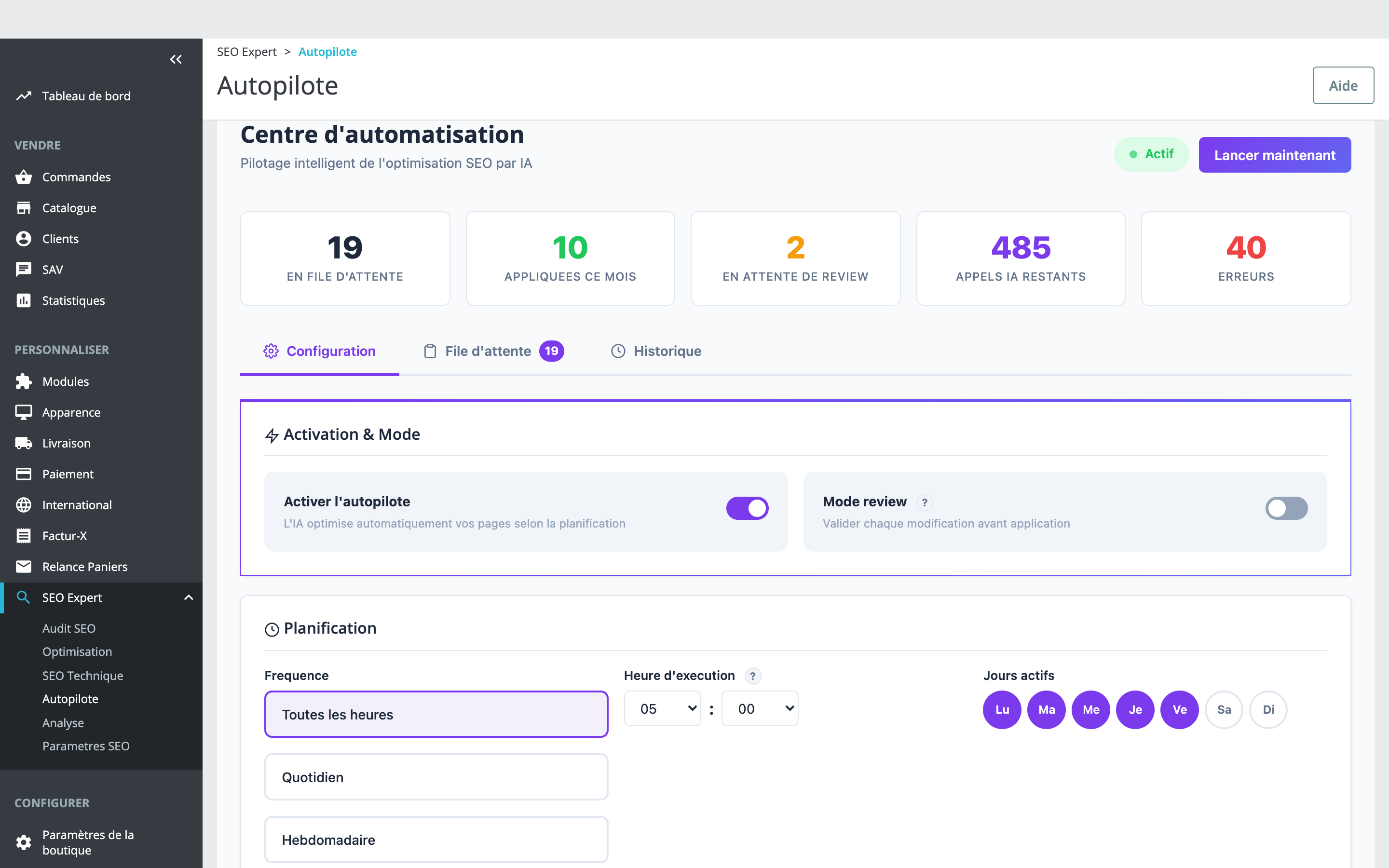Click the Commandes basket icon

24,177
